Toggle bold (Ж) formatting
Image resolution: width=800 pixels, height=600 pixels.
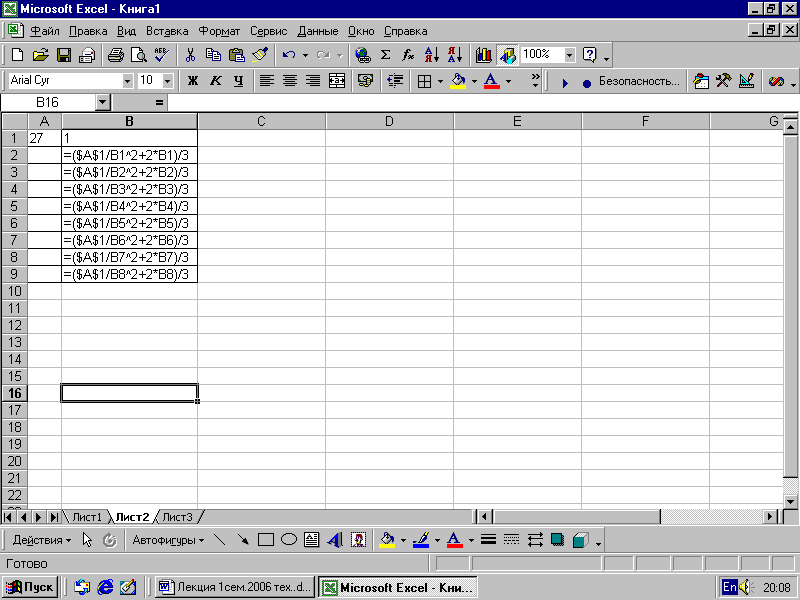193,81
